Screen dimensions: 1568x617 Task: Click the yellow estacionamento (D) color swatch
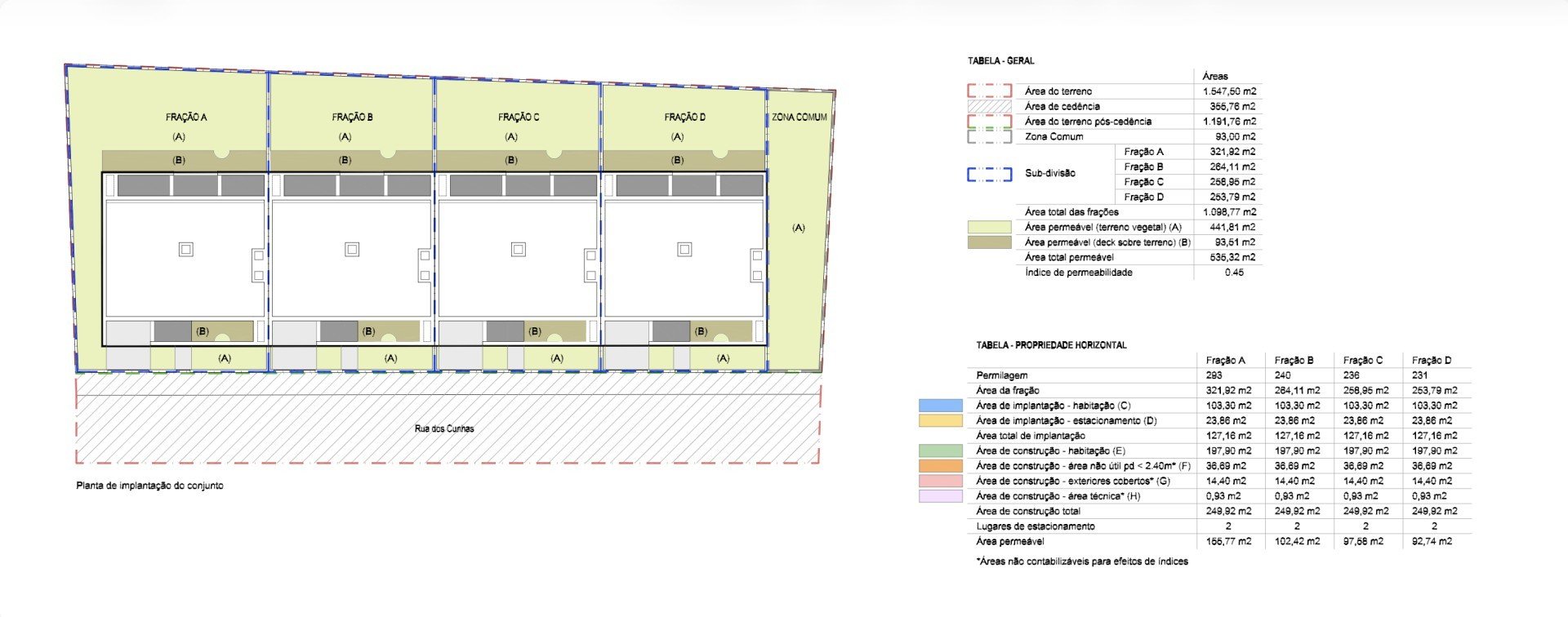click(x=940, y=421)
